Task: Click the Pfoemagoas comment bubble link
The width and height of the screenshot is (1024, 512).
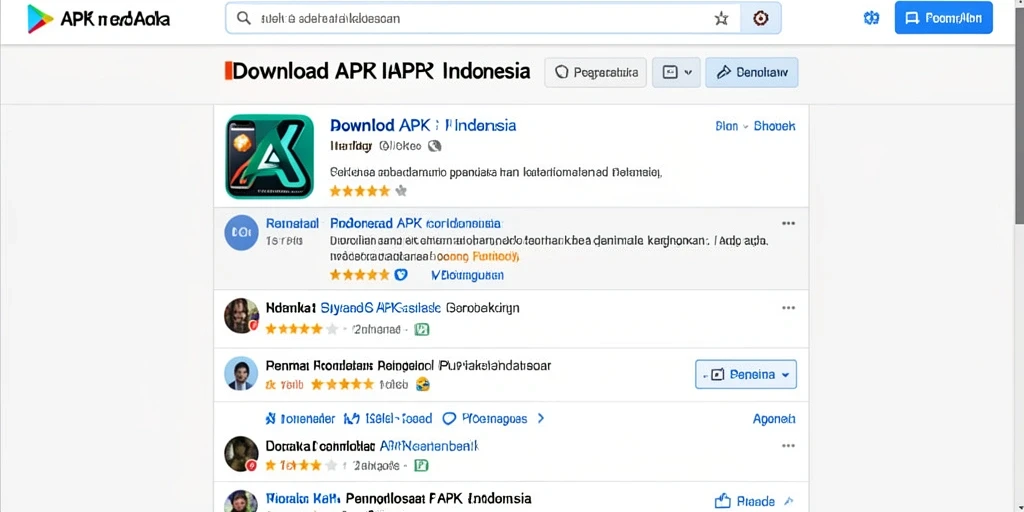Action: pyautogui.click(x=485, y=419)
